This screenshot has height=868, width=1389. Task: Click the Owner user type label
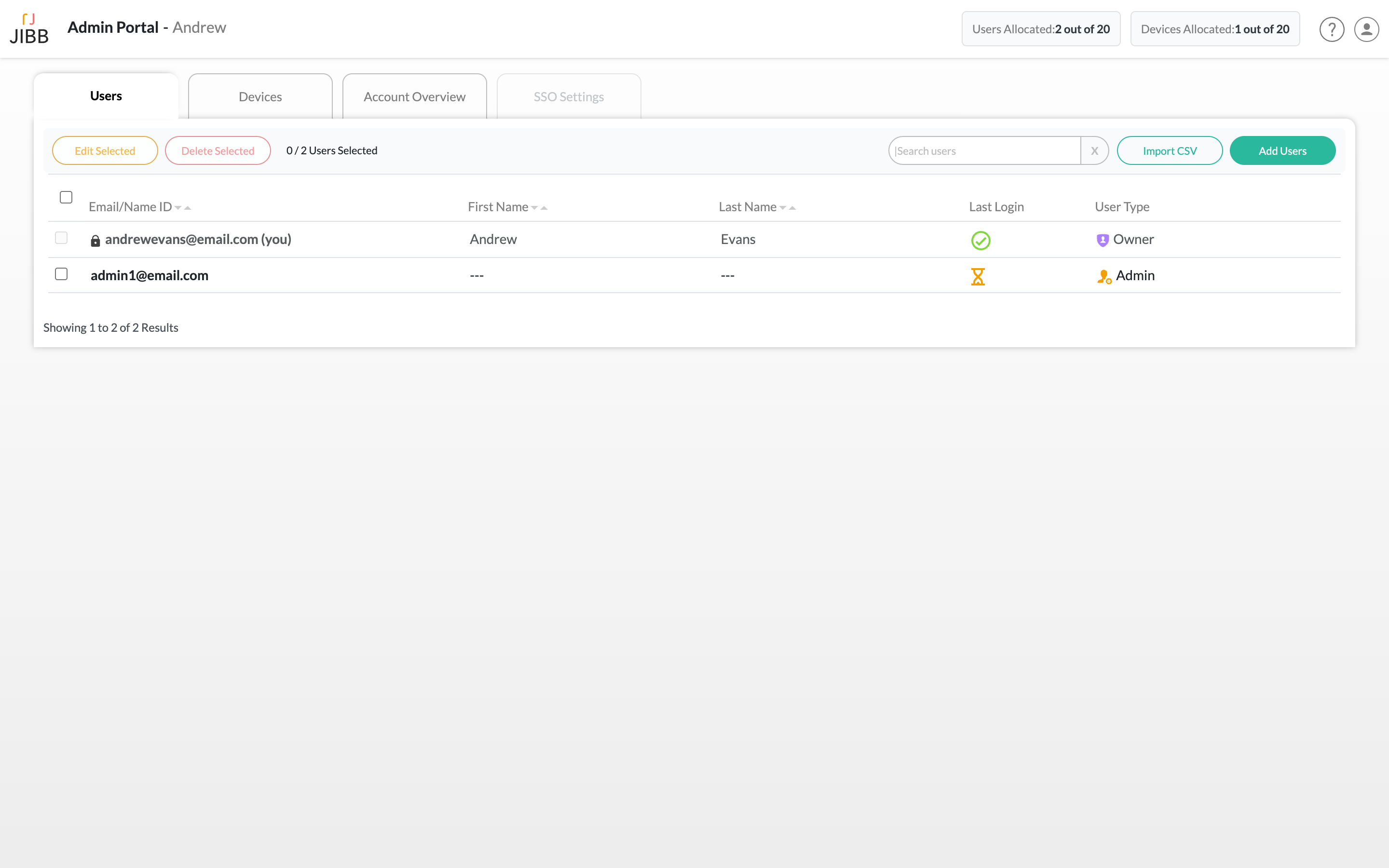[x=1133, y=239]
